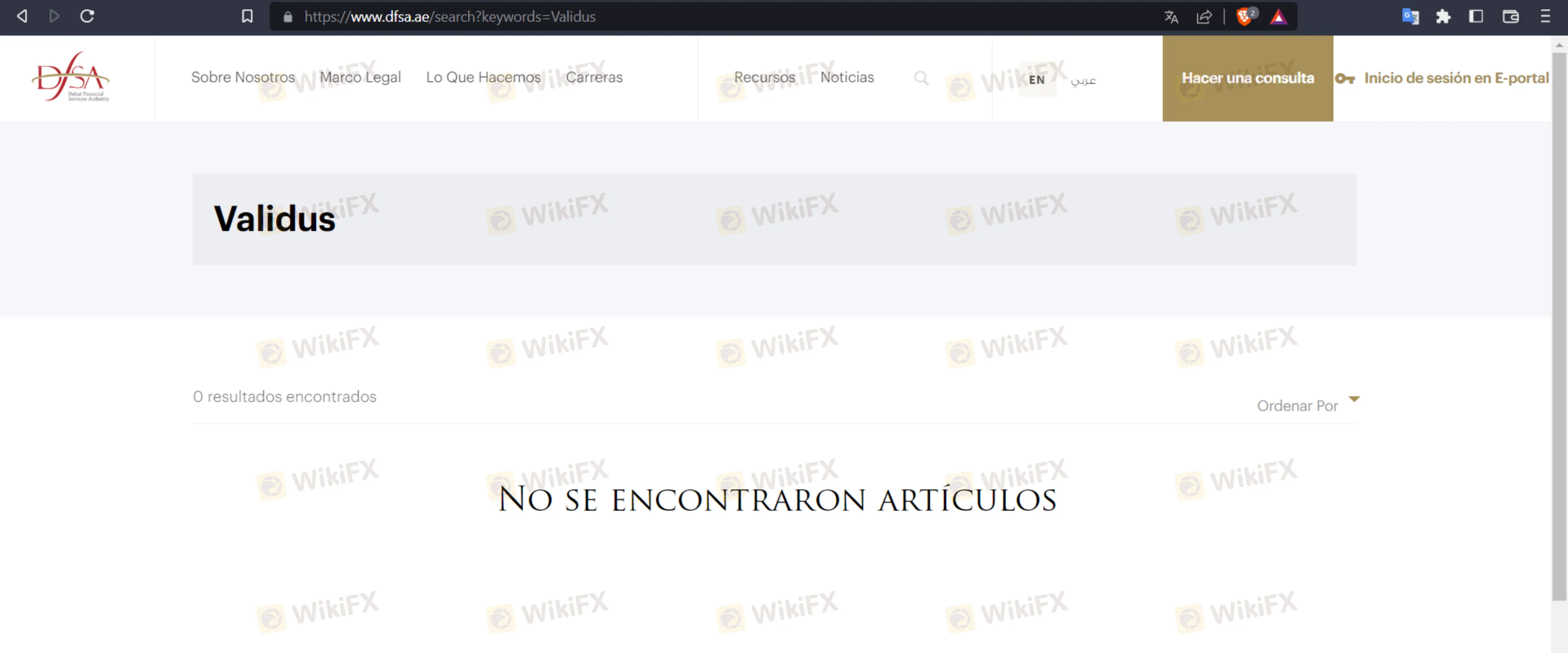Switch site language to Arabic
This screenshot has height=653, width=1568.
coord(1083,80)
